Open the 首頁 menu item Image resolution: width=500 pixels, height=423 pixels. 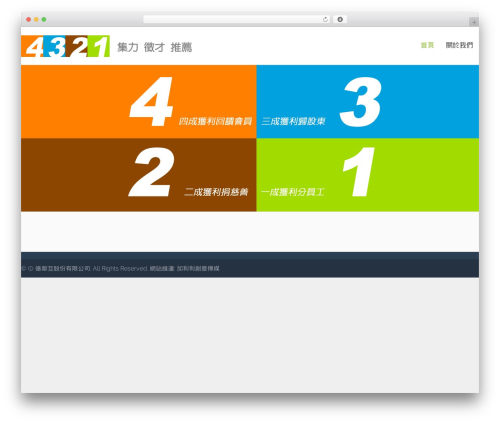(427, 45)
